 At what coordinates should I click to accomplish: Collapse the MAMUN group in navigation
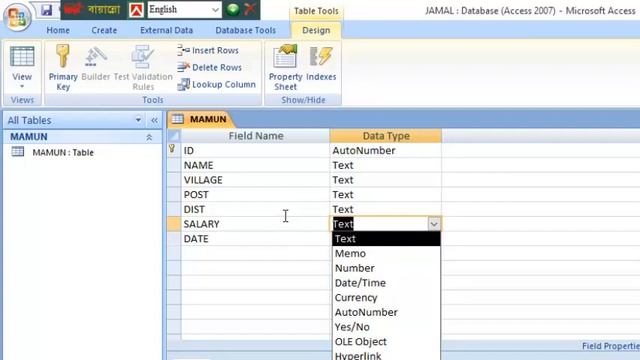(149, 138)
